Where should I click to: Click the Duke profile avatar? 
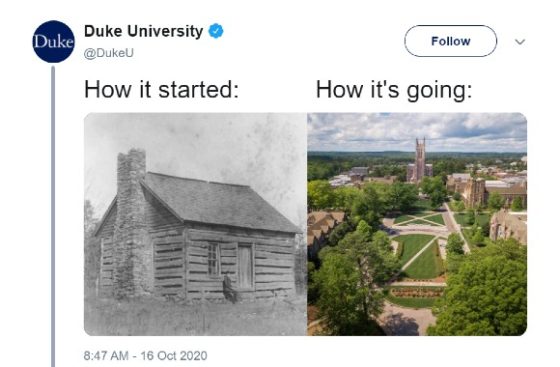click(x=54, y=42)
